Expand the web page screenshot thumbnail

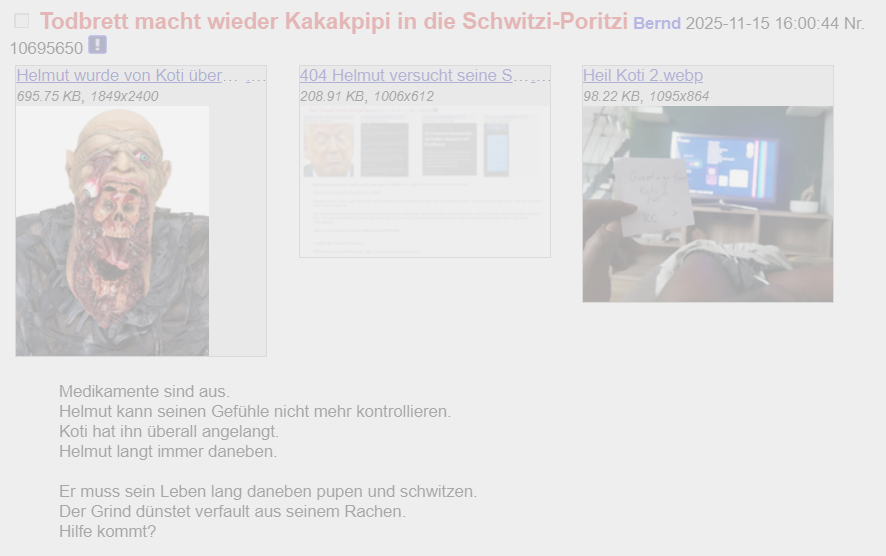coord(425,181)
